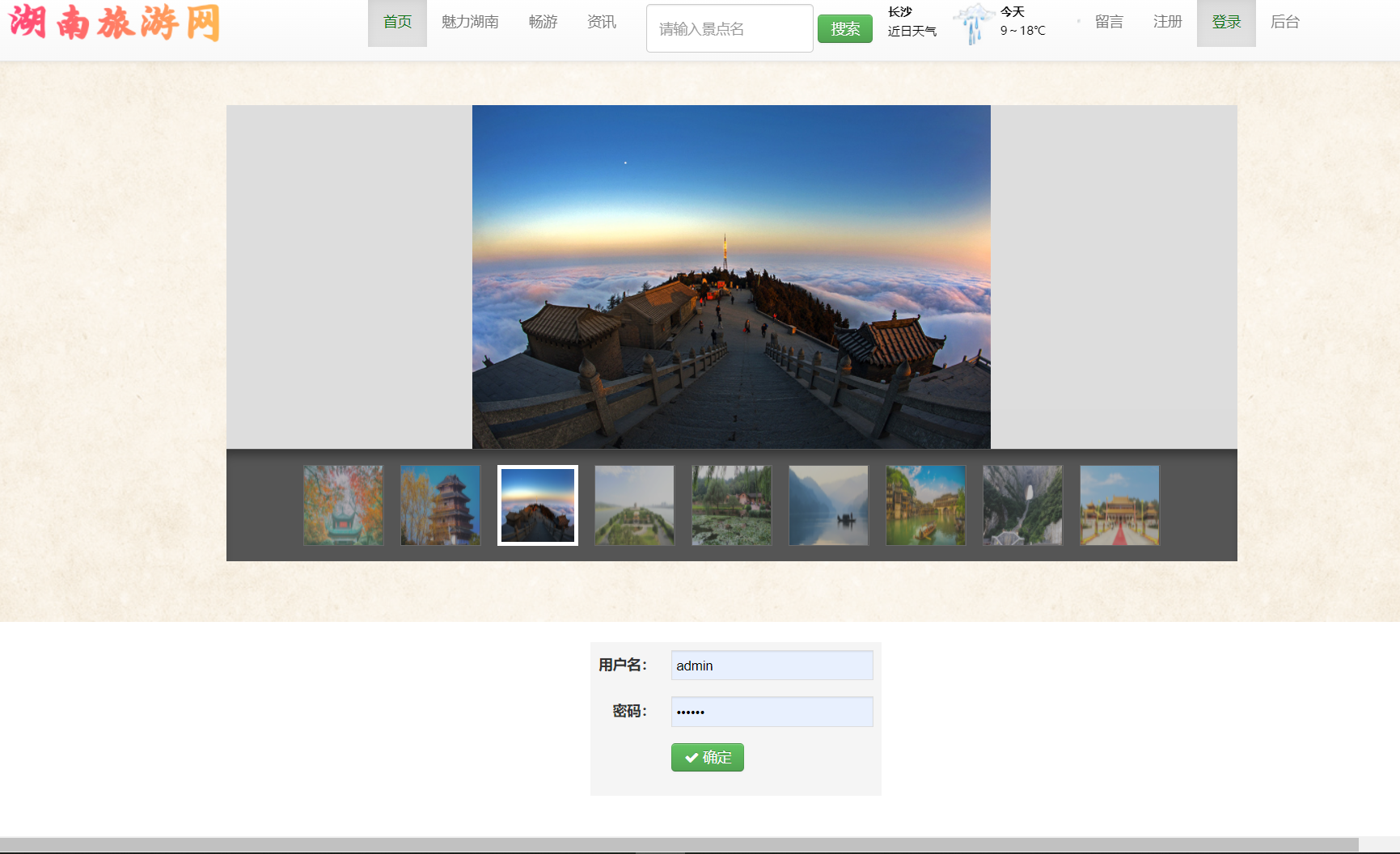This screenshot has width=1400, height=854.
Task: Select the pagoda tower thumbnail
Action: pos(441,505)
